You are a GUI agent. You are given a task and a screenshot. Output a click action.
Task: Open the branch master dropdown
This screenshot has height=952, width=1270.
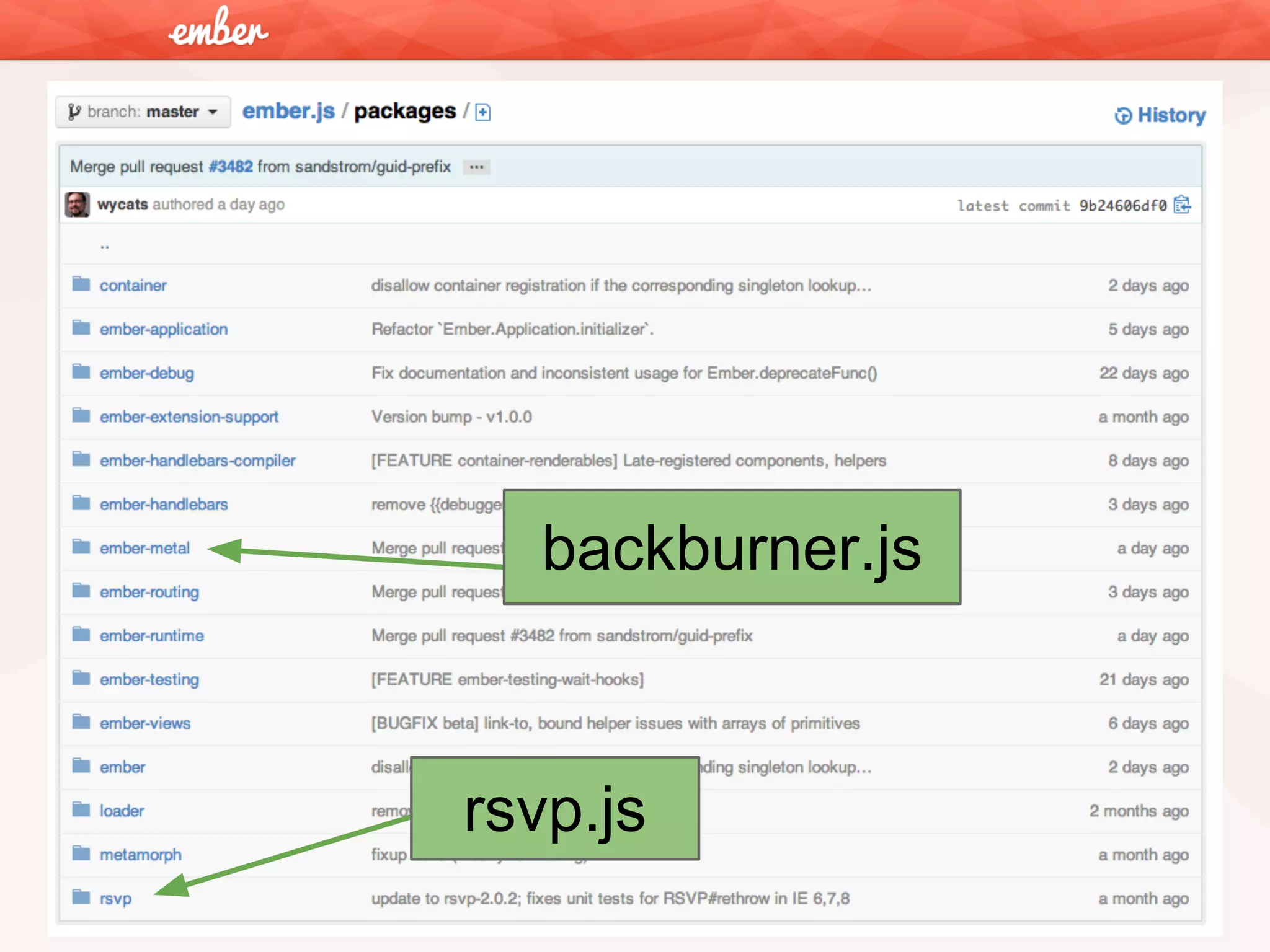click(x=143, y=112)
